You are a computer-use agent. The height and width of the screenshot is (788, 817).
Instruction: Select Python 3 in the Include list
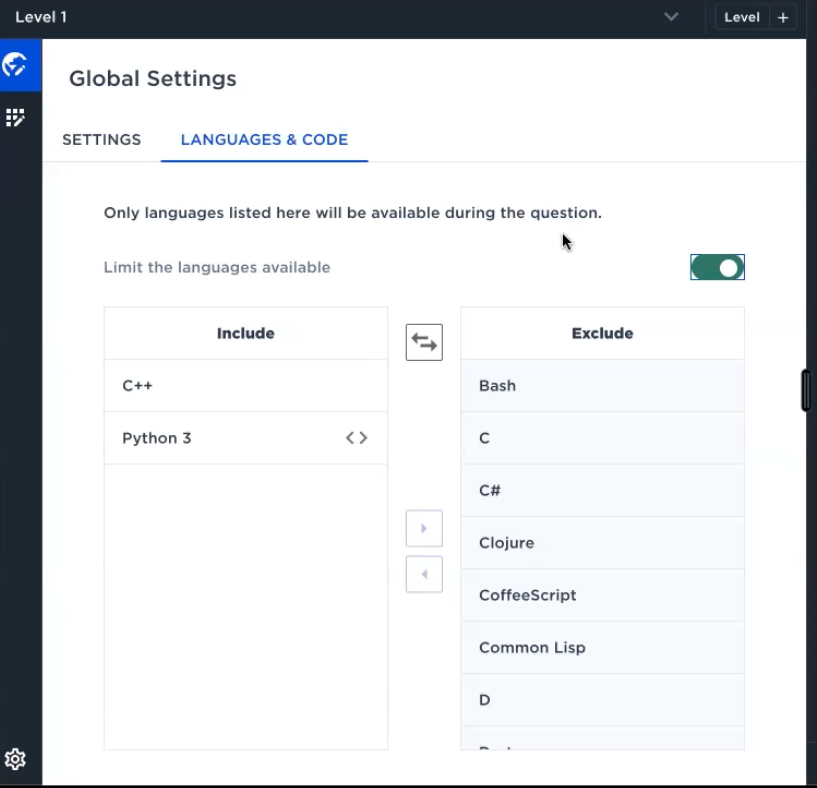[157, 438]
